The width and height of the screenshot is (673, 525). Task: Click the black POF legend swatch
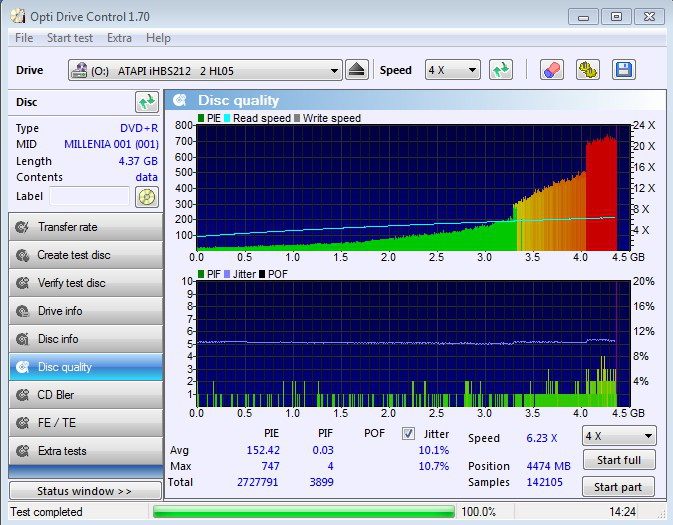tap(262, 274)
